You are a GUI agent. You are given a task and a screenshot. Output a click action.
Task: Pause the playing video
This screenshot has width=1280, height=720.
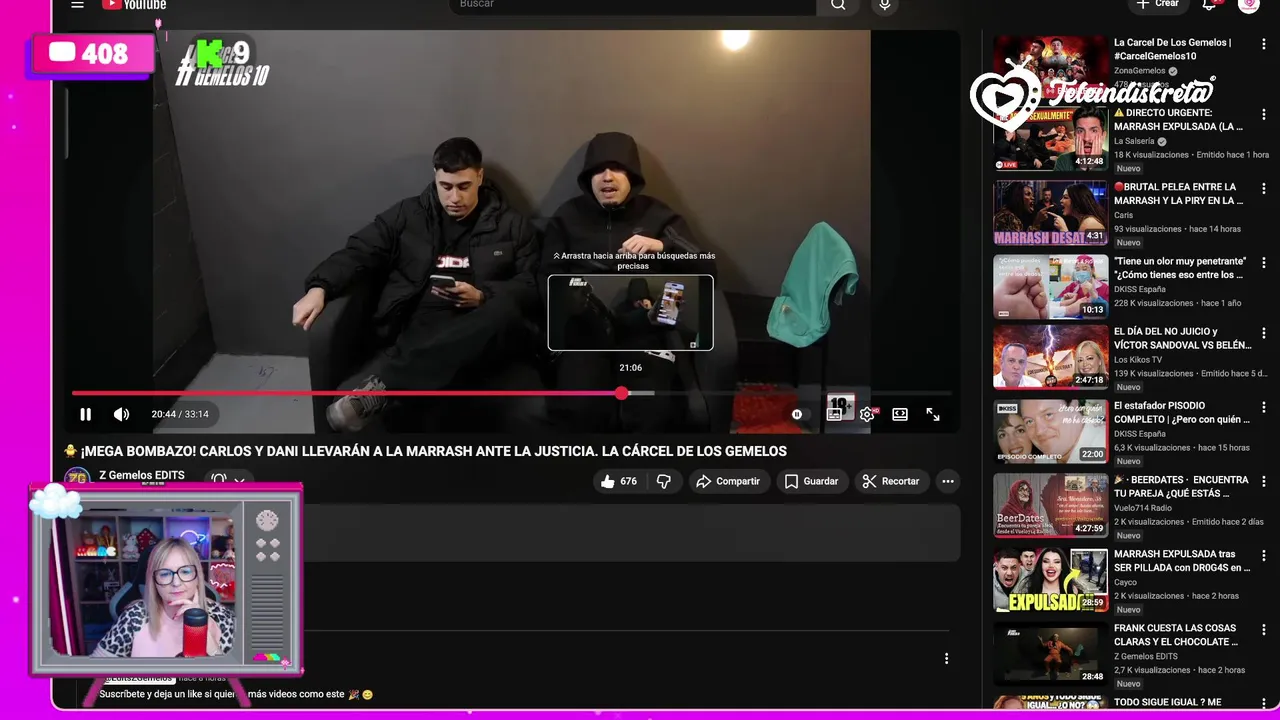(86, 414)
